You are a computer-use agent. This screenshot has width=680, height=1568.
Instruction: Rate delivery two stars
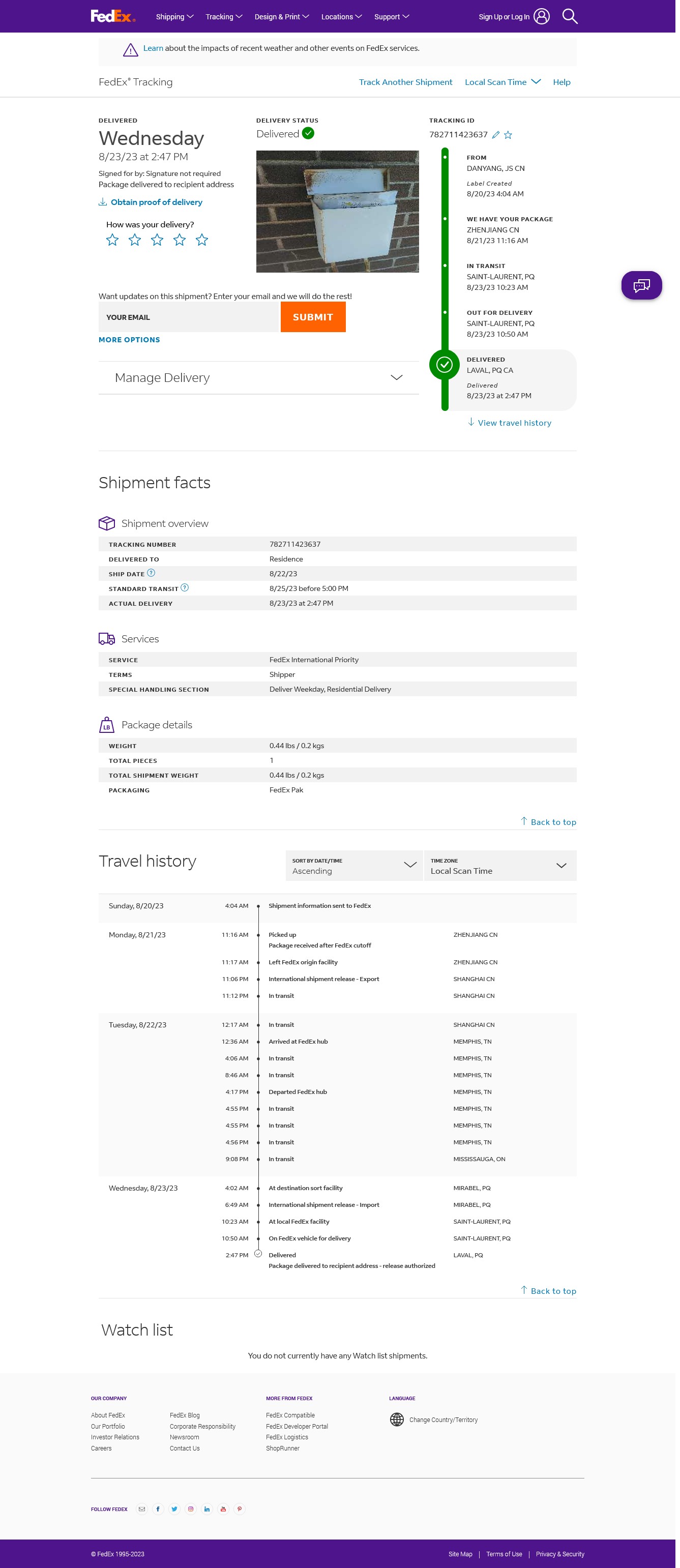(x=135, y=240)
